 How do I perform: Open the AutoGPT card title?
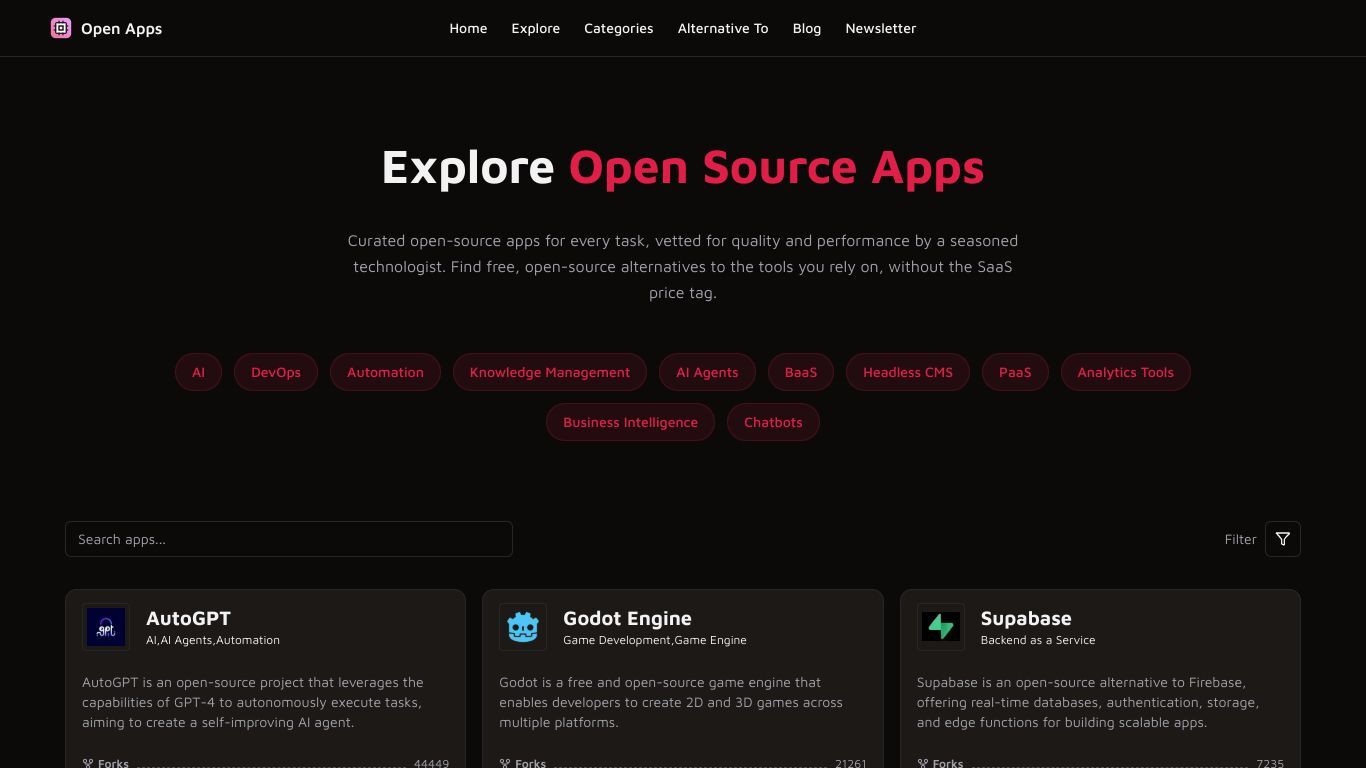click(x=188, y=618)
